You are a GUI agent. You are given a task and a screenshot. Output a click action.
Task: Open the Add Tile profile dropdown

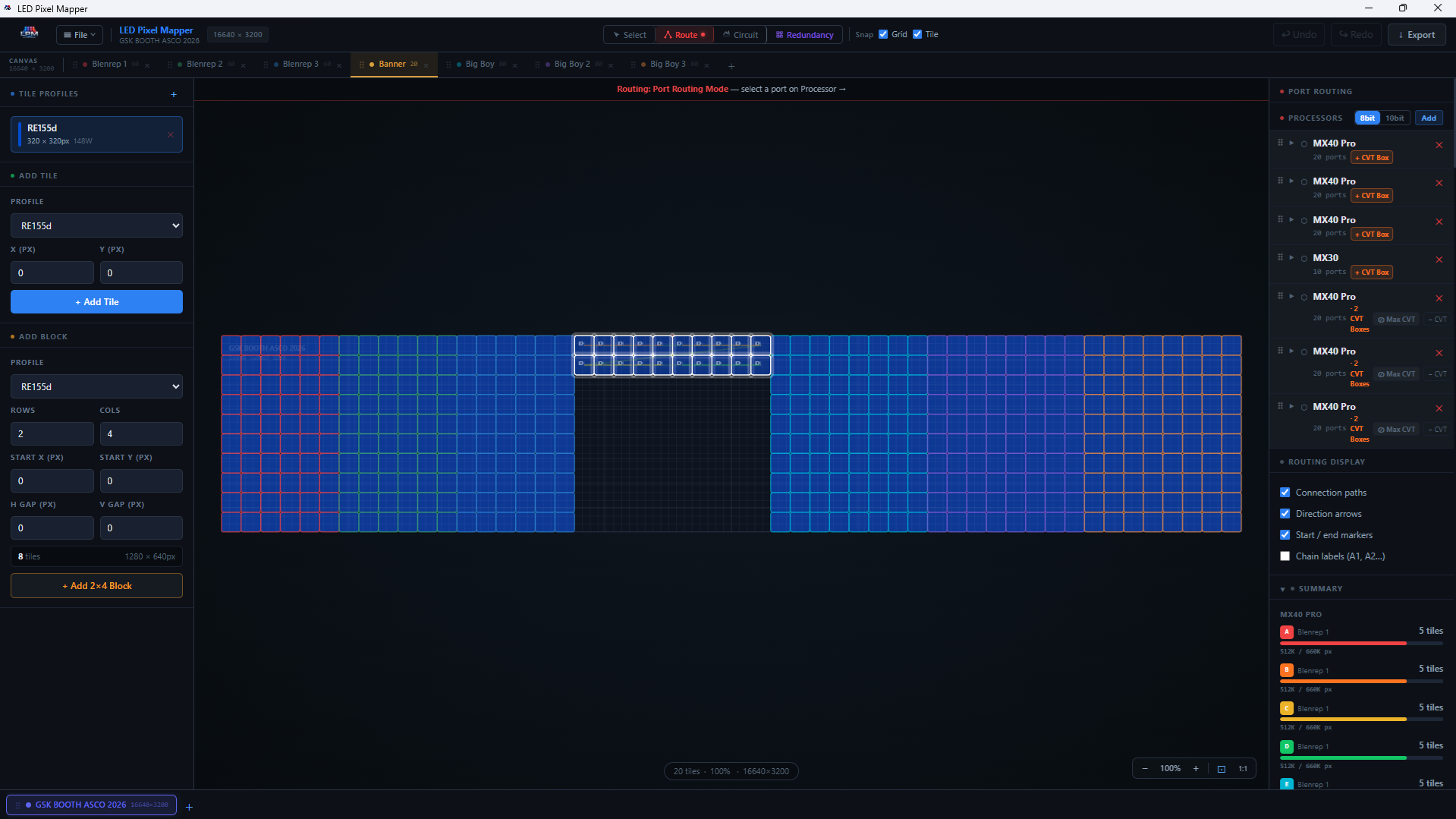coord(96,225)
